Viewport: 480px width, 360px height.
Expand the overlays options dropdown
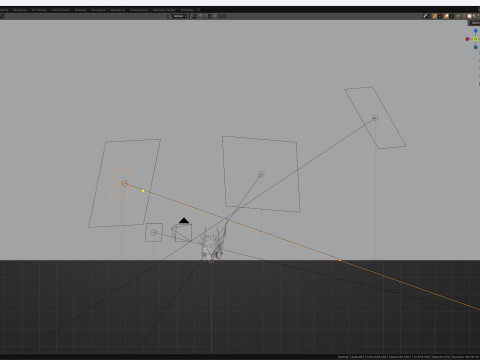[451, 16]
